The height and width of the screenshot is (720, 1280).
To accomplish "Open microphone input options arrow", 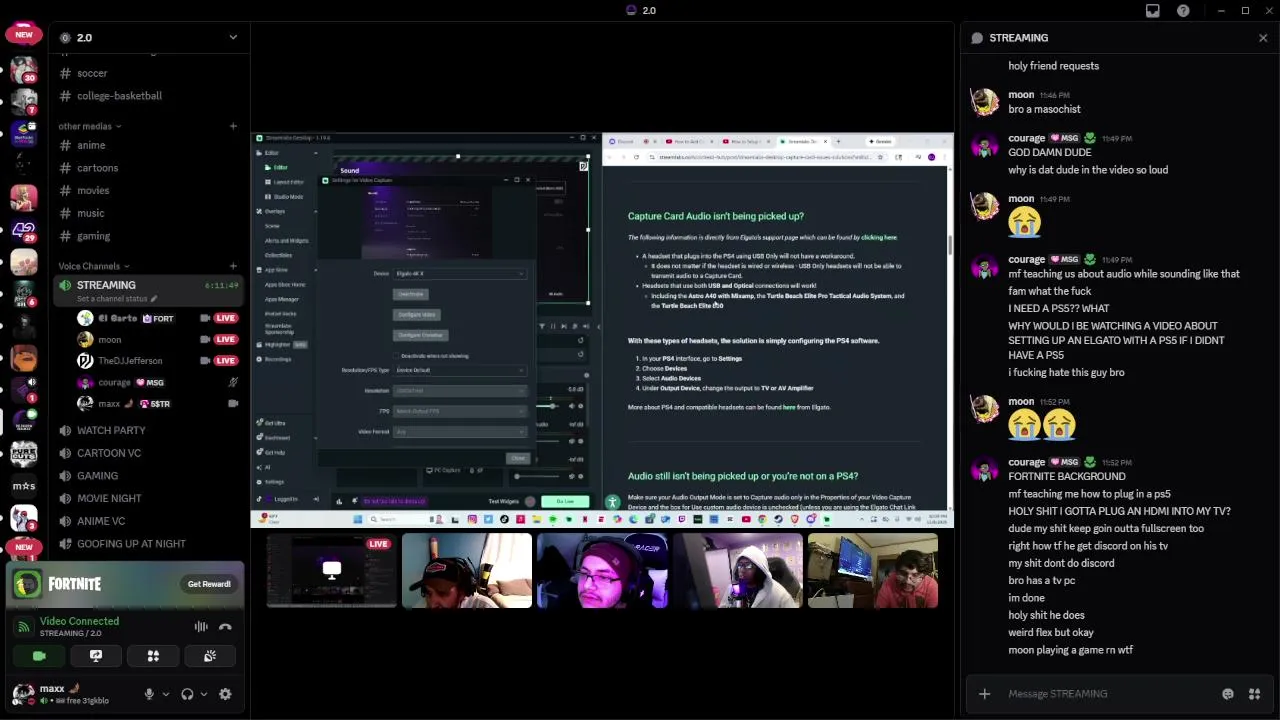I will (166, 694).
